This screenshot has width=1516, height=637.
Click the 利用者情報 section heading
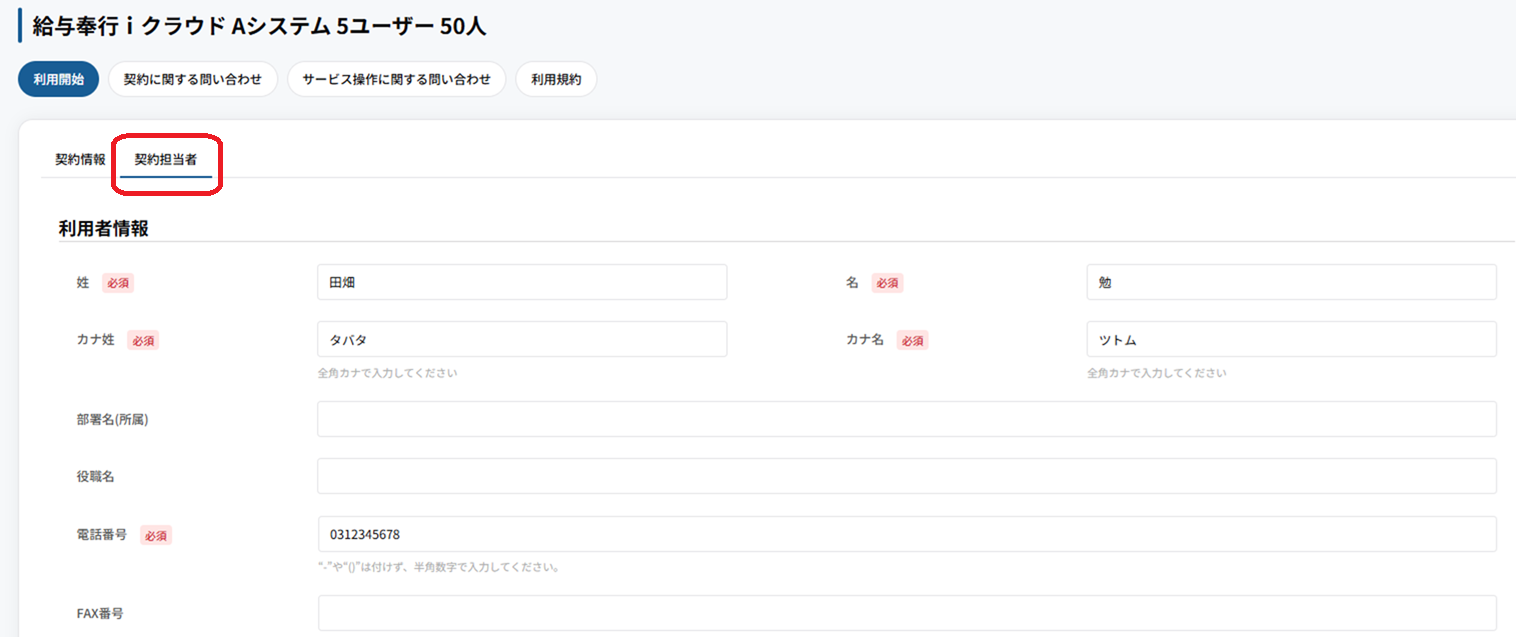pos(104,228)
